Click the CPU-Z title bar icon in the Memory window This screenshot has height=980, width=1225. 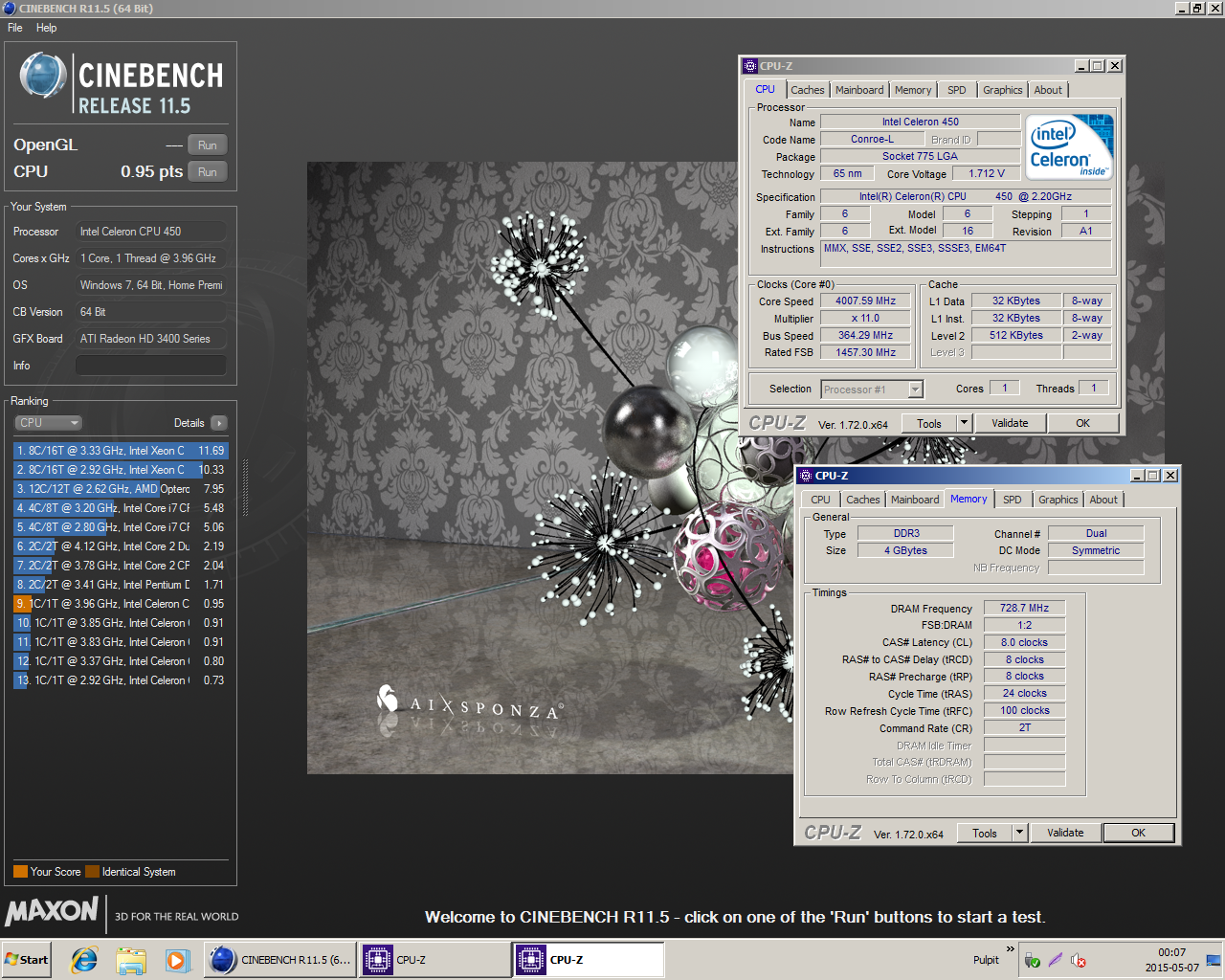[806, 476]
